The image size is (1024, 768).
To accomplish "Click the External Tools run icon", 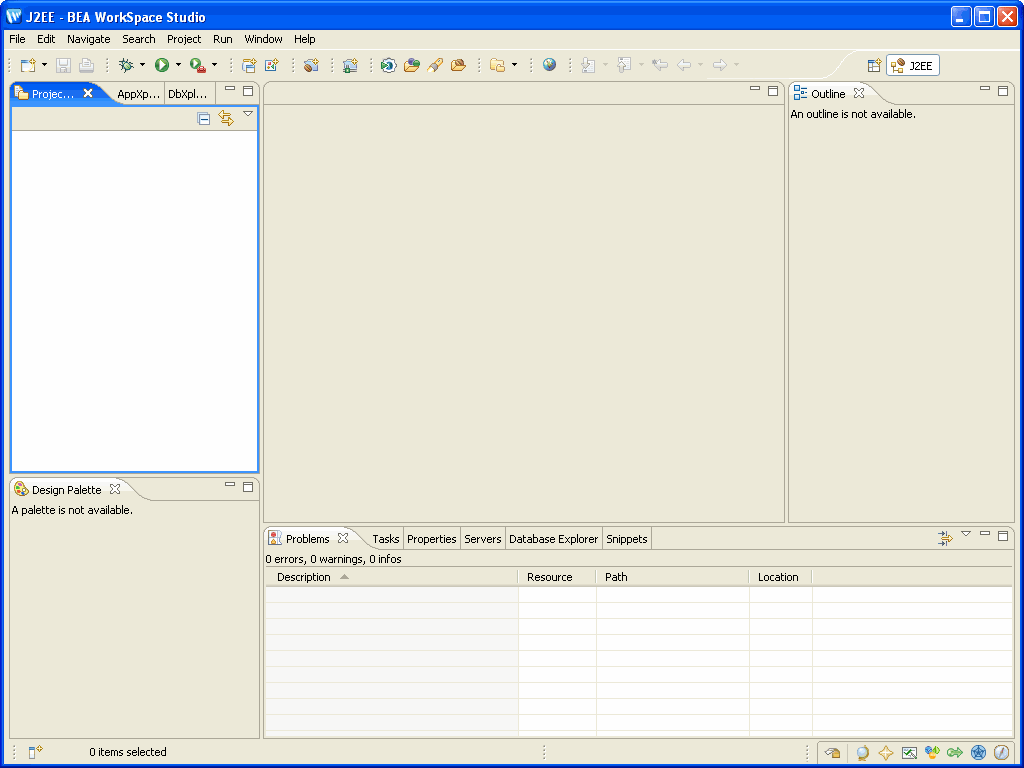I will click(198, 65).
